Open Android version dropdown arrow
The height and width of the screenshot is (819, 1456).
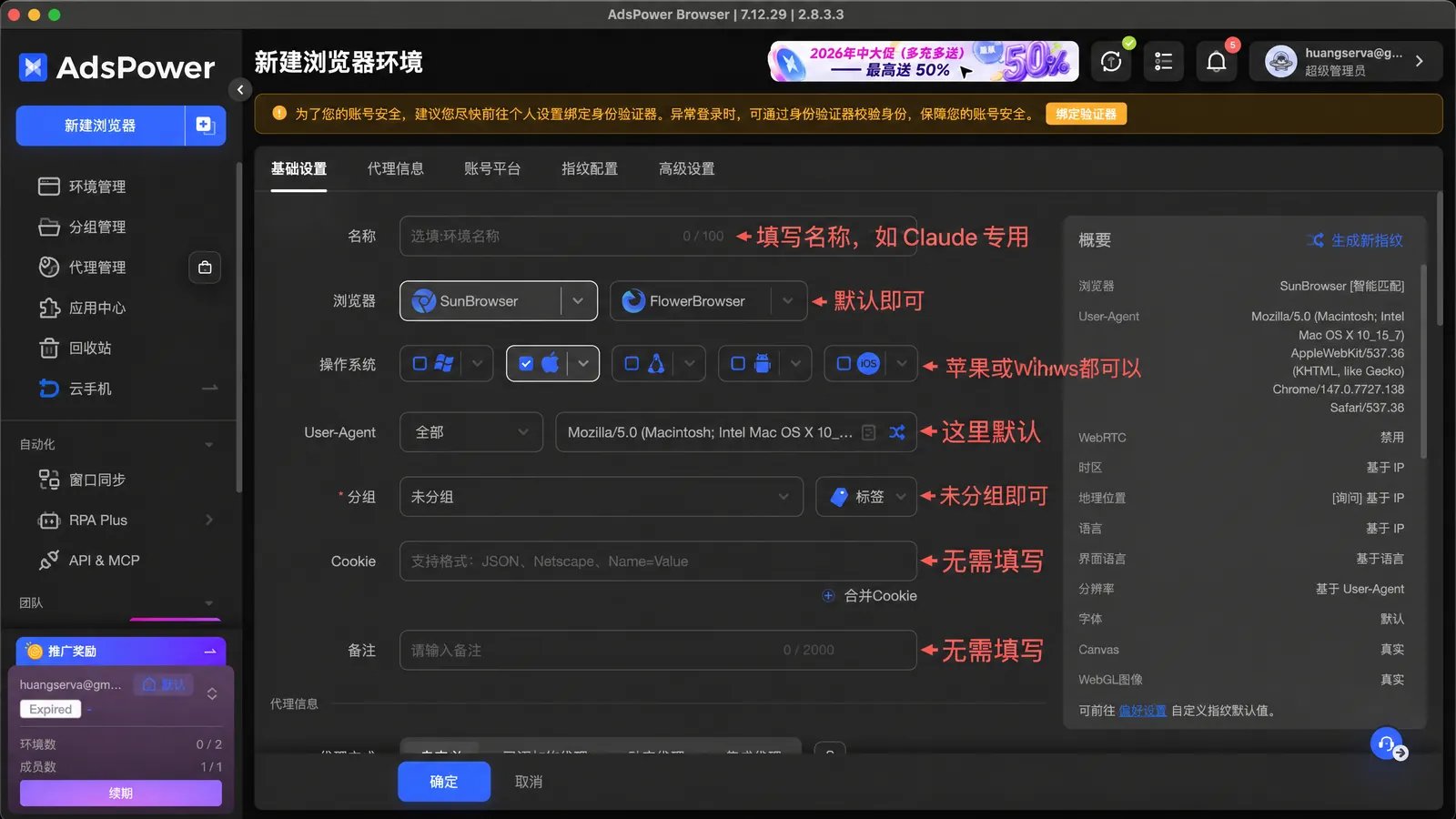pos(795,364)
